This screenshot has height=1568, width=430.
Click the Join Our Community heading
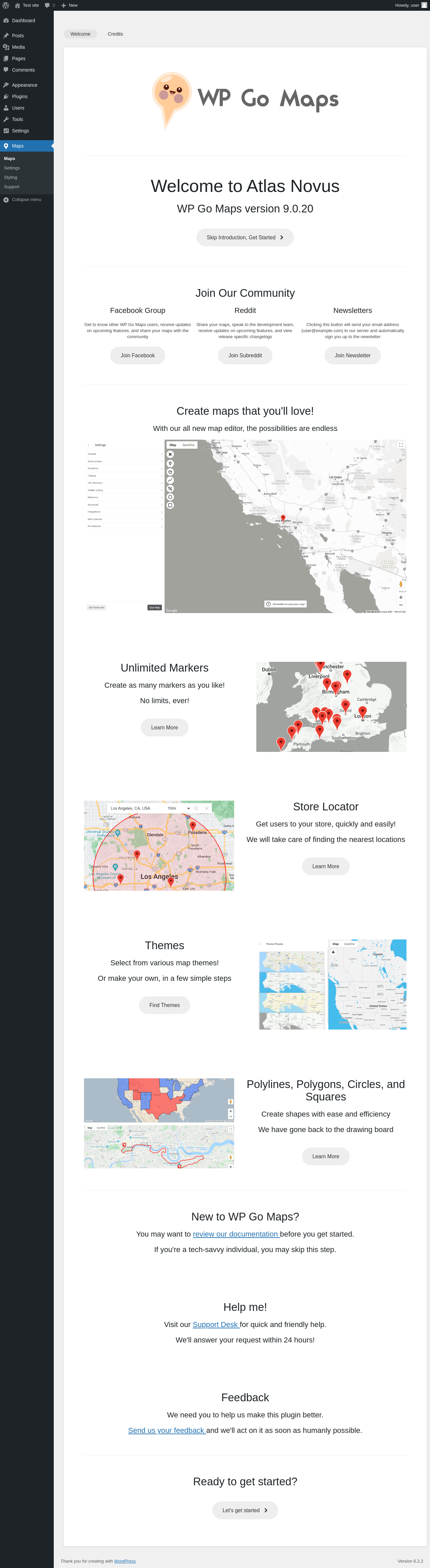(x=245, y=293)
